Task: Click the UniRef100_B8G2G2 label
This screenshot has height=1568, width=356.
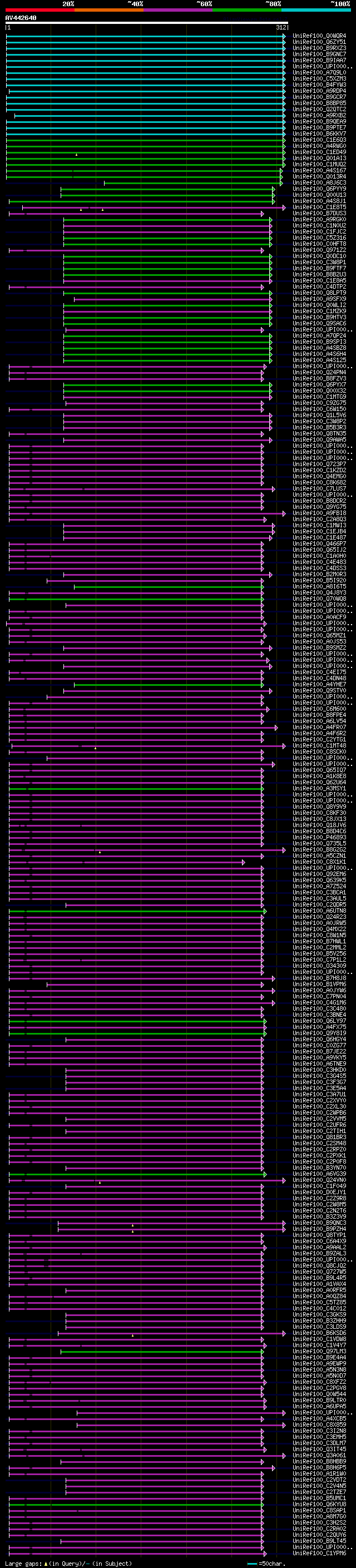Action: [319, 850]
